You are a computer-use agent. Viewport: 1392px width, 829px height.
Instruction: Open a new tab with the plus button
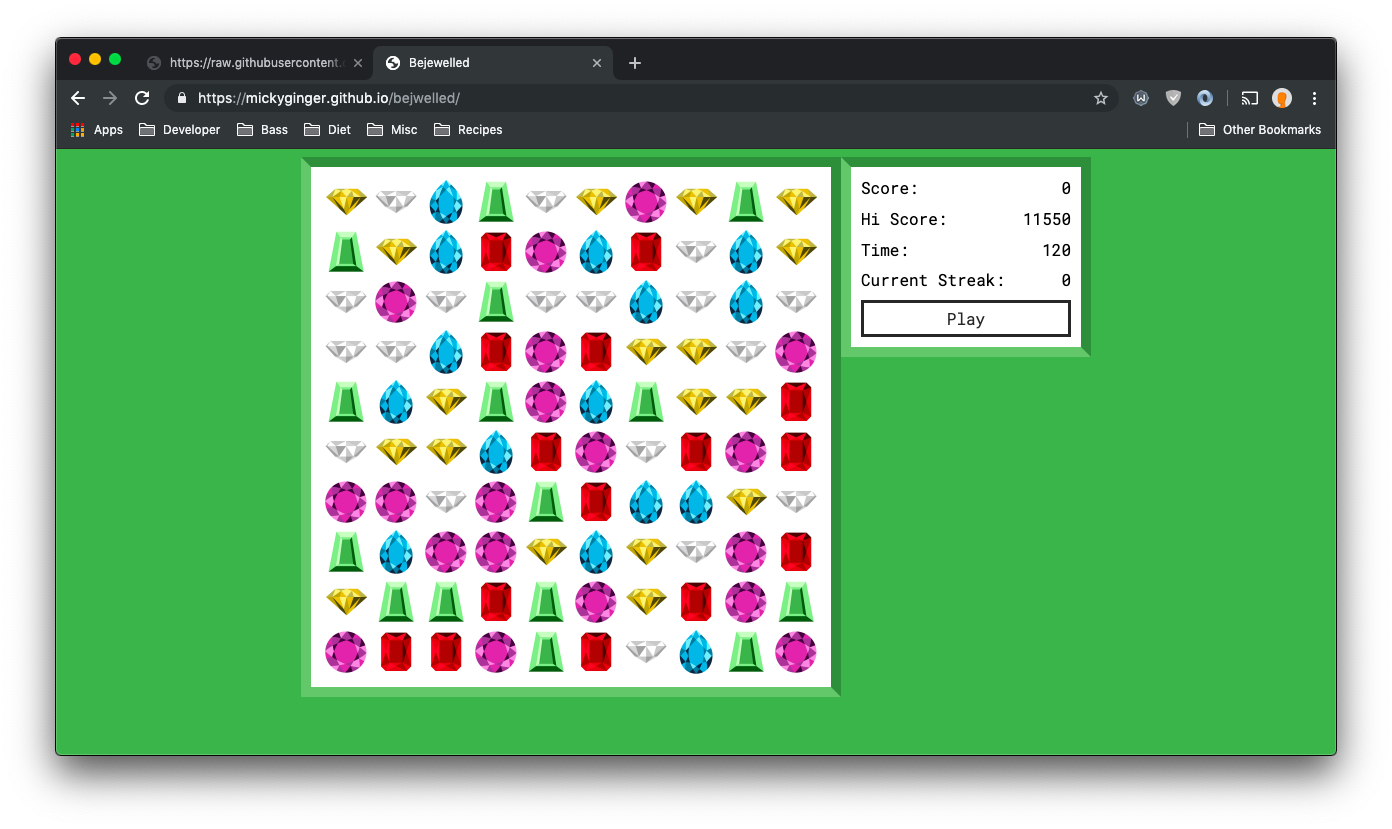(635, 63)
